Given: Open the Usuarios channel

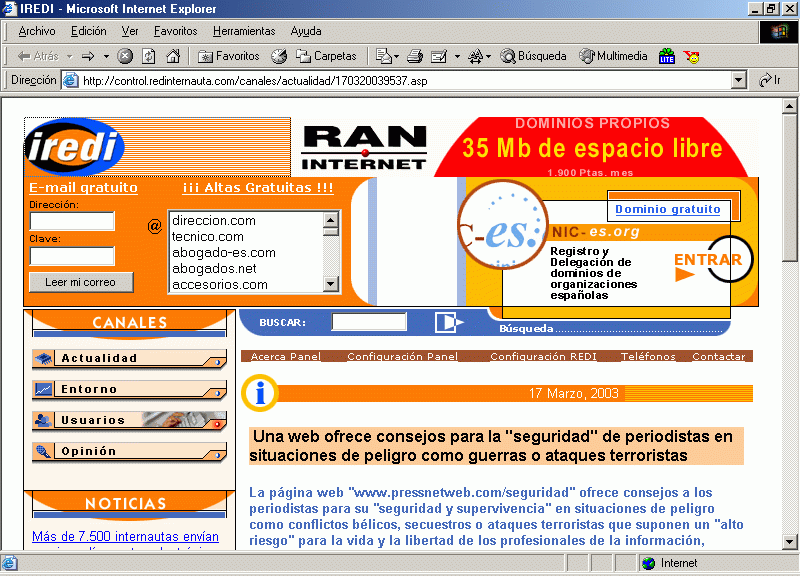Looking at the screenshot, I should coord(130,420).
